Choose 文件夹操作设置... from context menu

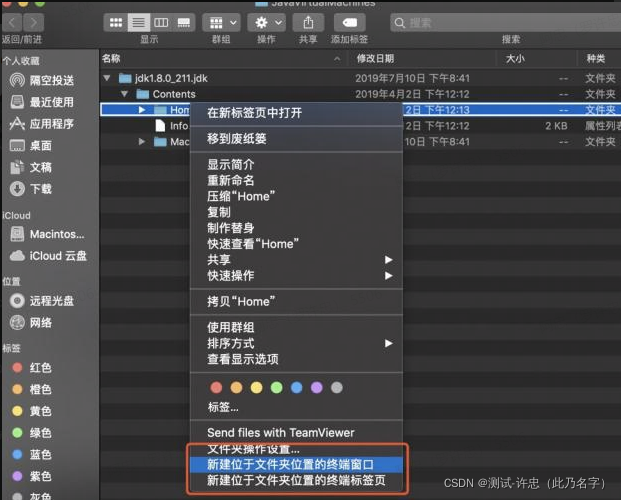tap(296, 449)
